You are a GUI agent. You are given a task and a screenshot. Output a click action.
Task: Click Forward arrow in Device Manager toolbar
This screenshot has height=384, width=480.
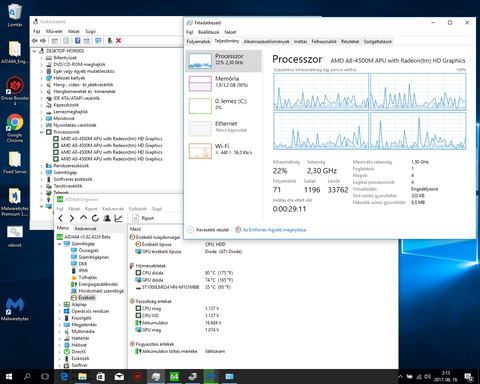point(43,41)
